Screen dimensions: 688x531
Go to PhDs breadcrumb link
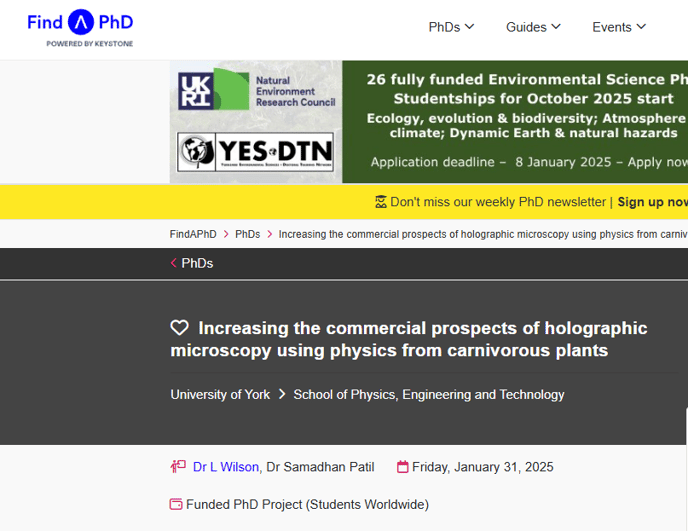tap(247, 234)
